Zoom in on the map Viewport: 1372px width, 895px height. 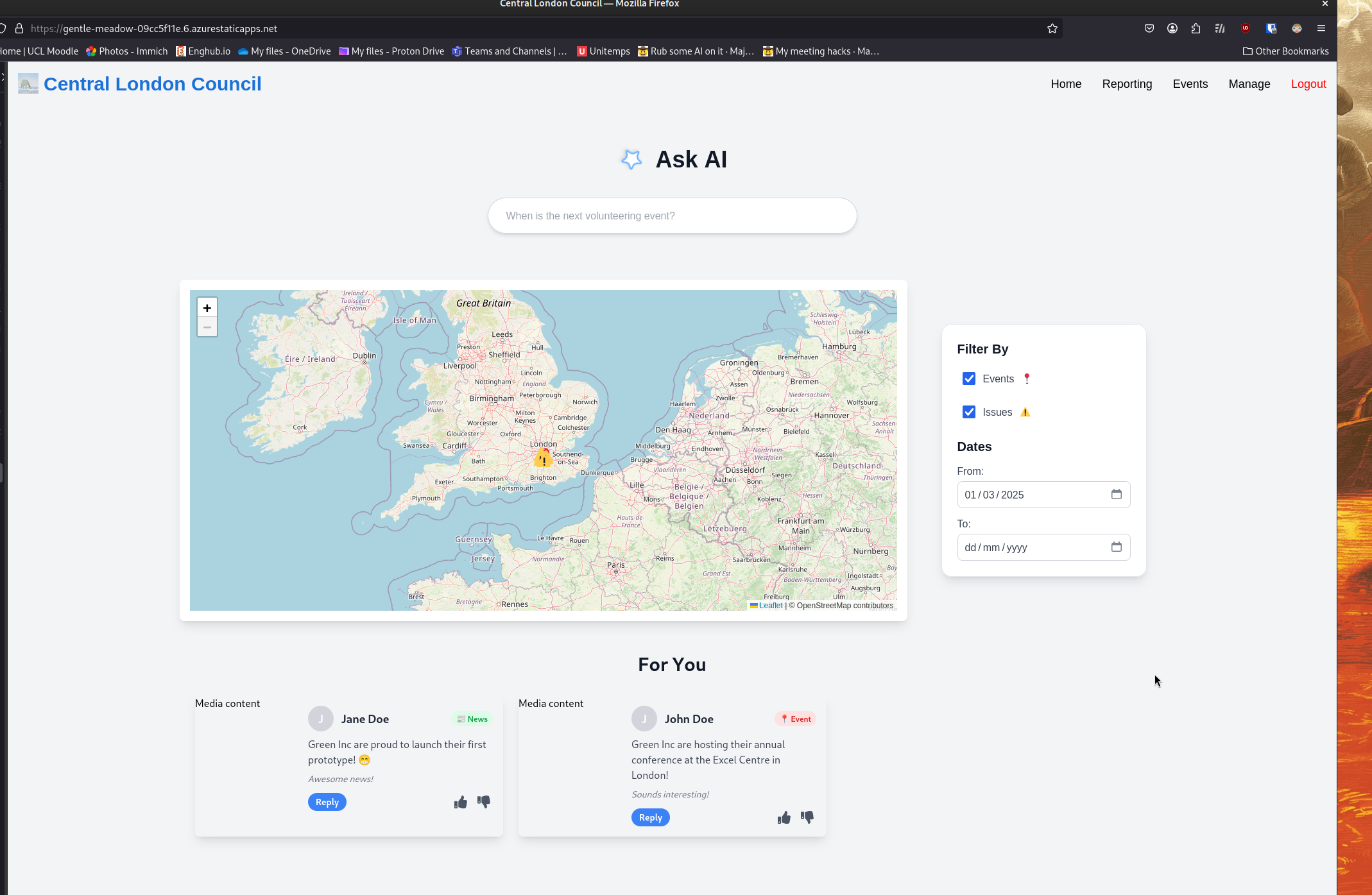(207, 308)
